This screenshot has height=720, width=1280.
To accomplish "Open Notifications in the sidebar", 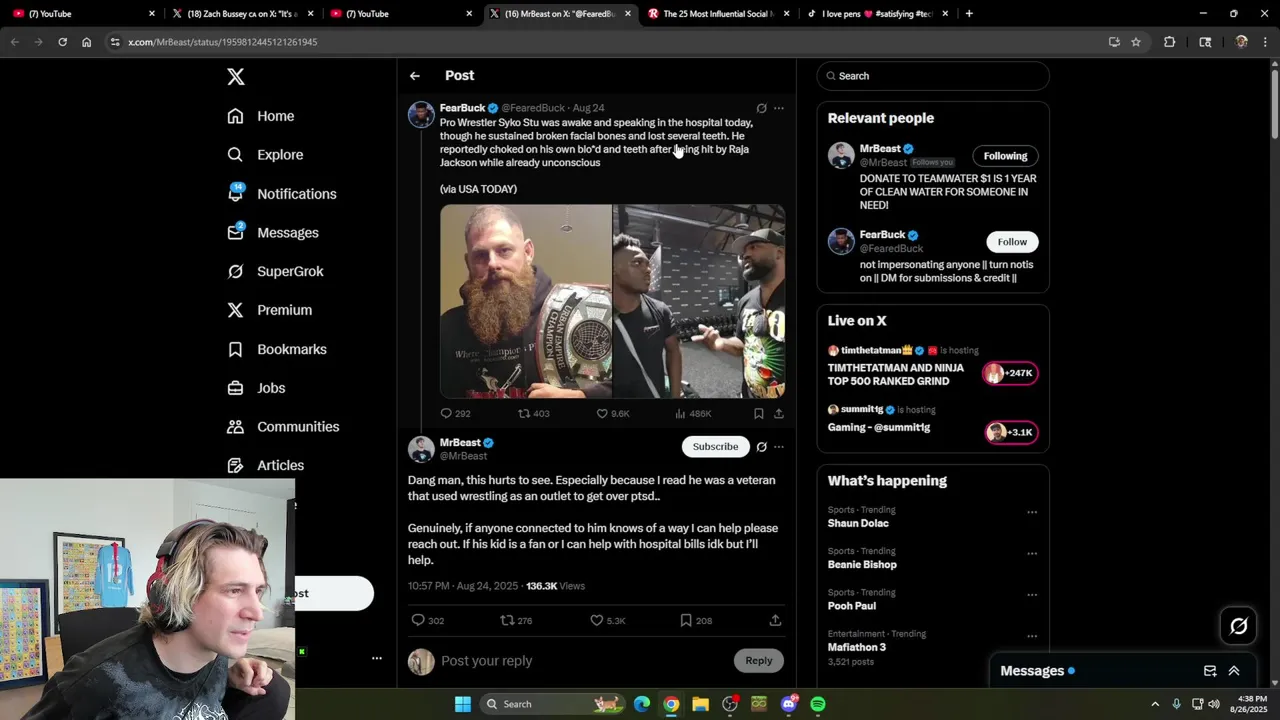I will (x=282, y=194).
